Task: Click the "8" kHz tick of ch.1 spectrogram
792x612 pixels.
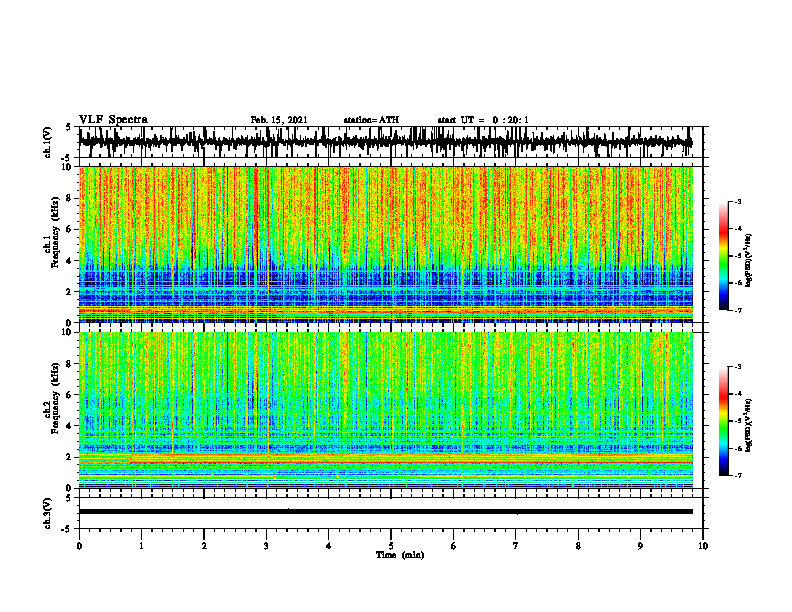Action: click(x=69, y=198)
